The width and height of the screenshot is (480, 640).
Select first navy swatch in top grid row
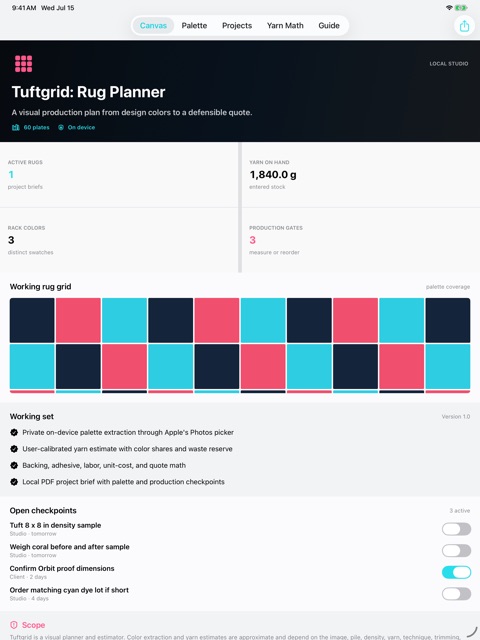pos(32,320)
